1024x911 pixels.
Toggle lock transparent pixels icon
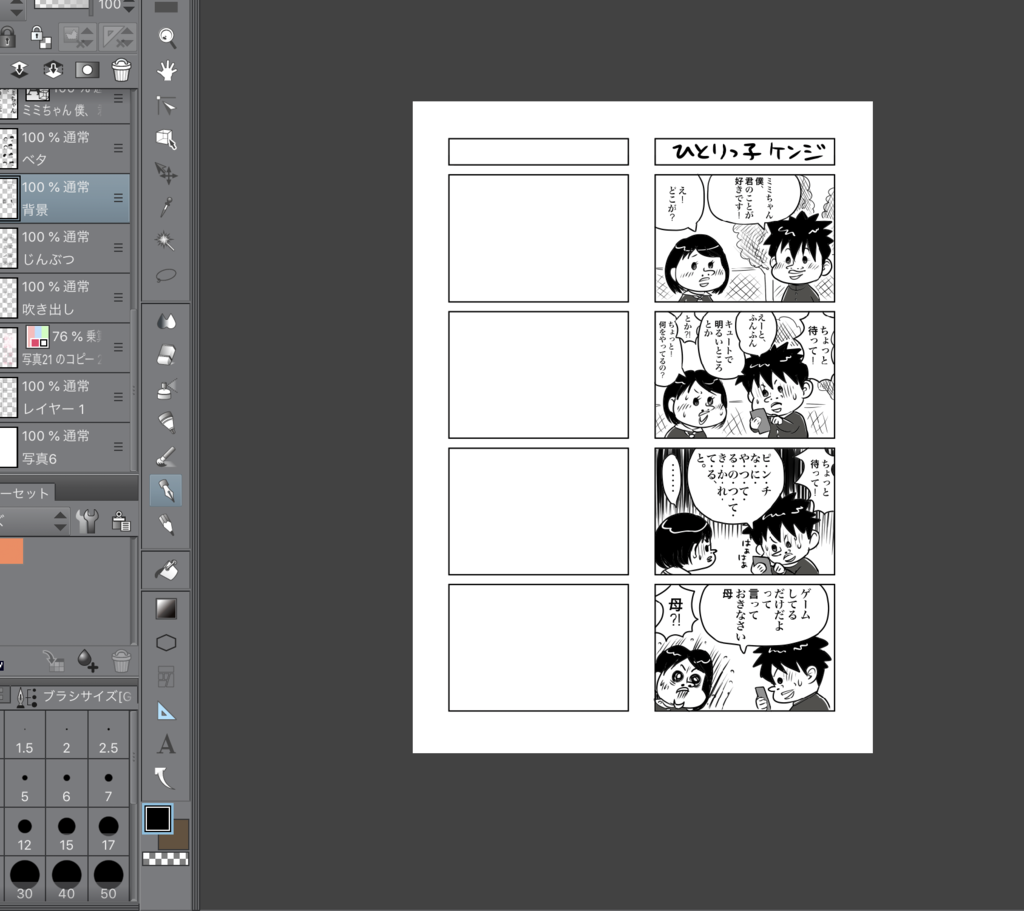pyautogui.click(x=41, y=37)
